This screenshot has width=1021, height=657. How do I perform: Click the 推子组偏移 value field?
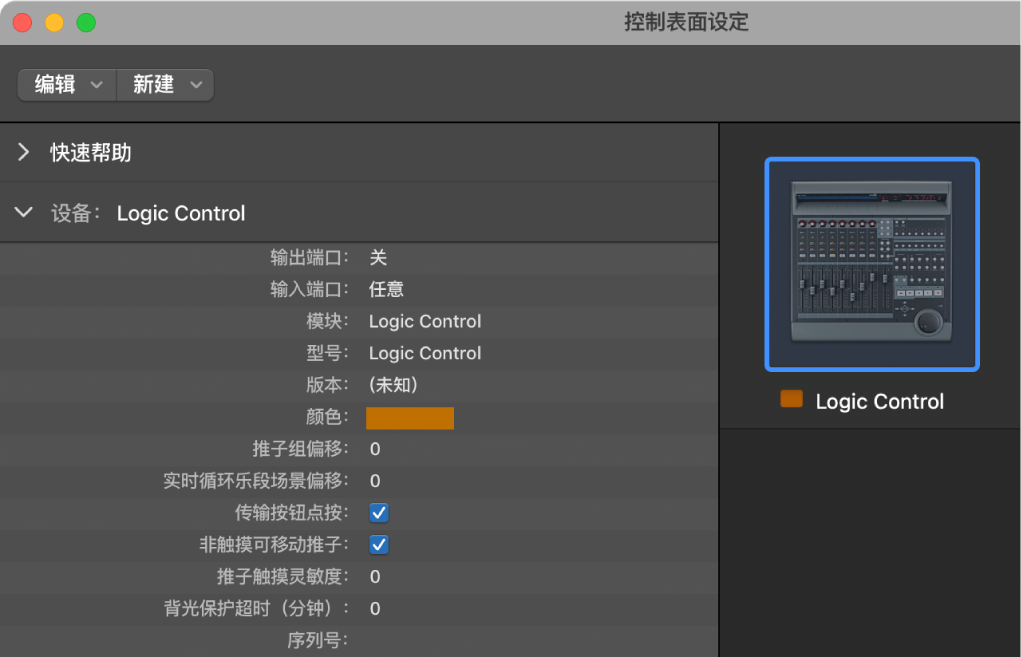point(377,449)
